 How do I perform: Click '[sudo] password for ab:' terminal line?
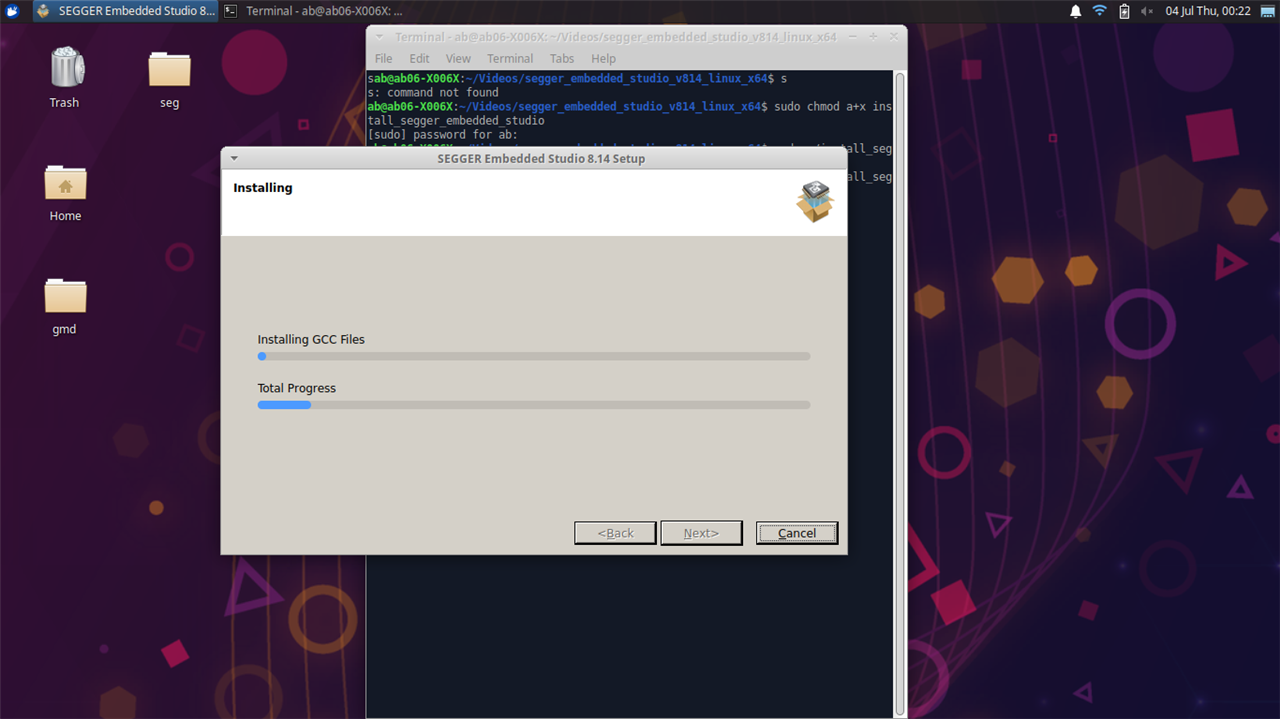tap(443, 134)
